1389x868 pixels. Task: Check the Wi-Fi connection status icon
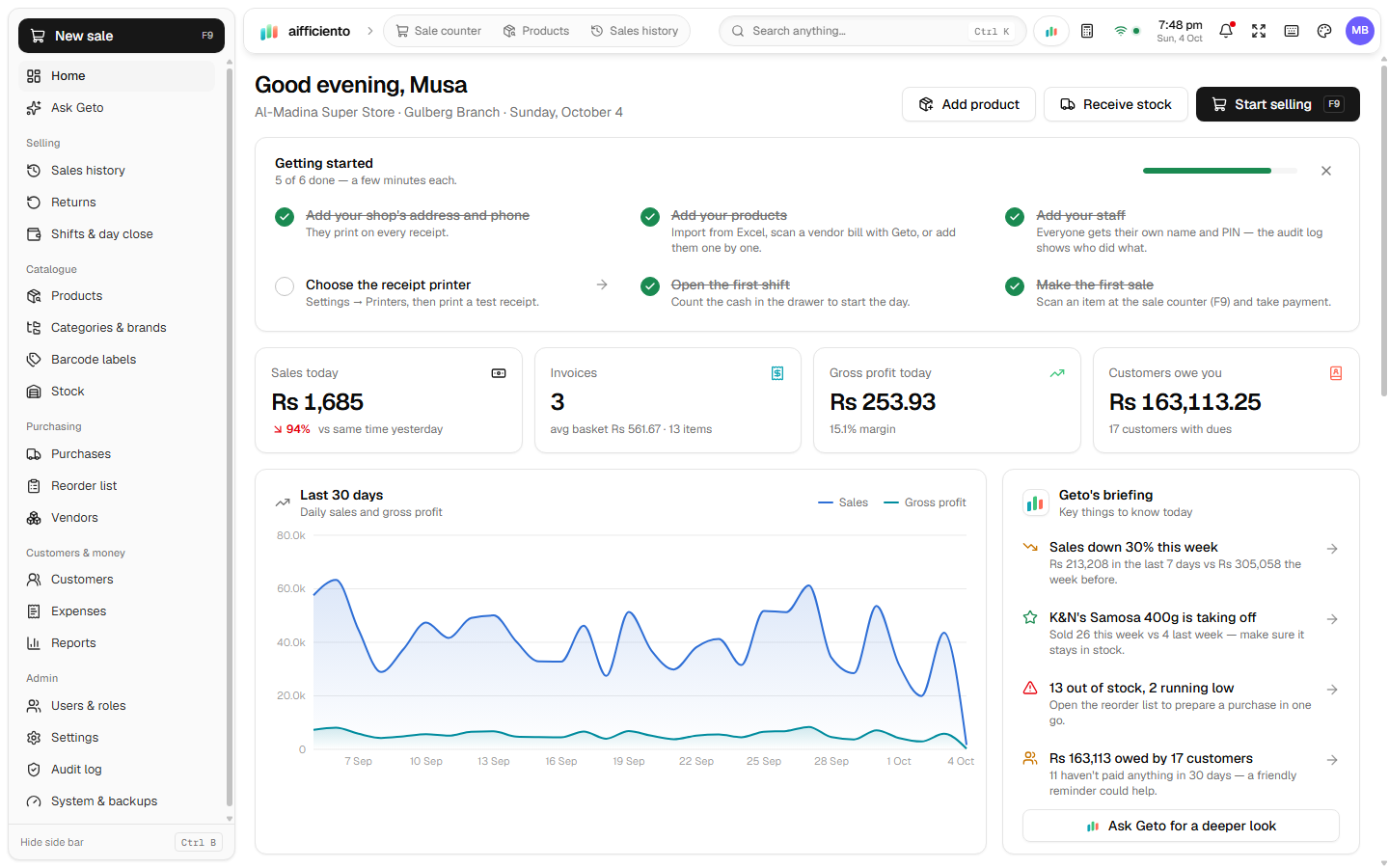pyautogui.click(x=1121, y=31)
